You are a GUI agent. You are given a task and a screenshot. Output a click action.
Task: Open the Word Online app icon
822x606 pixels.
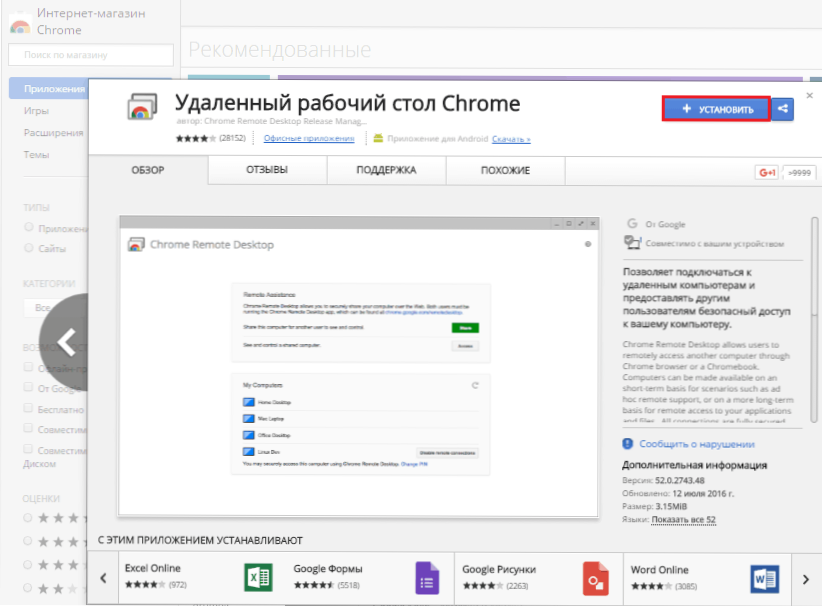click(x=764, y=578)
